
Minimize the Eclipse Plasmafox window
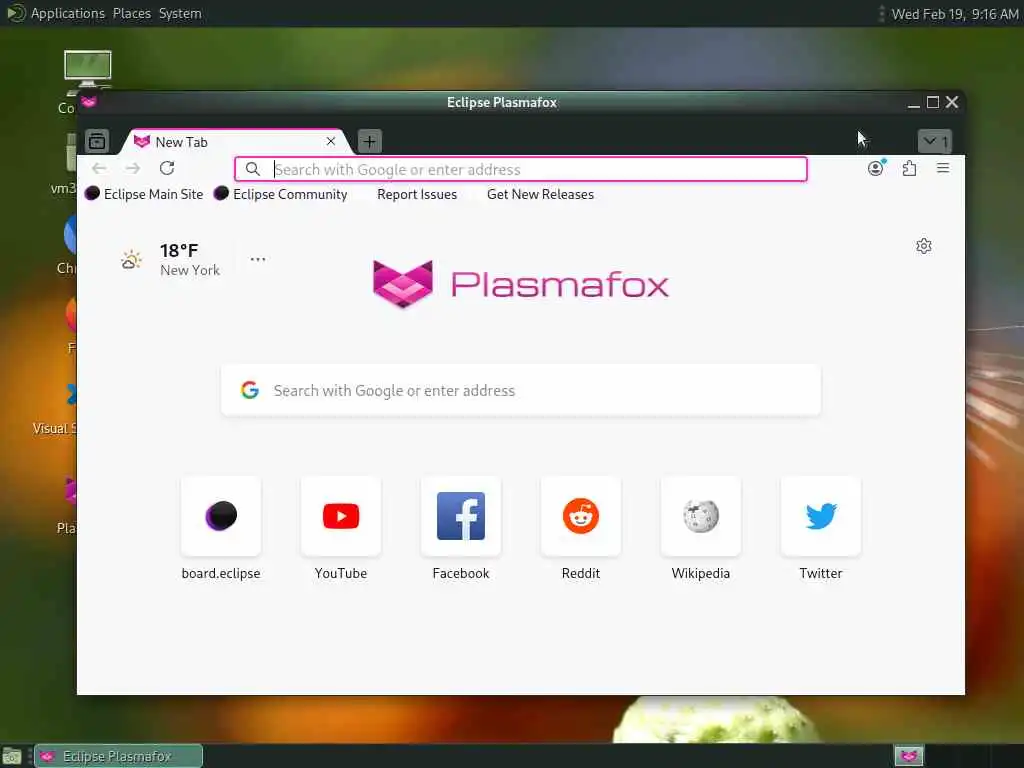click(914, 103)
